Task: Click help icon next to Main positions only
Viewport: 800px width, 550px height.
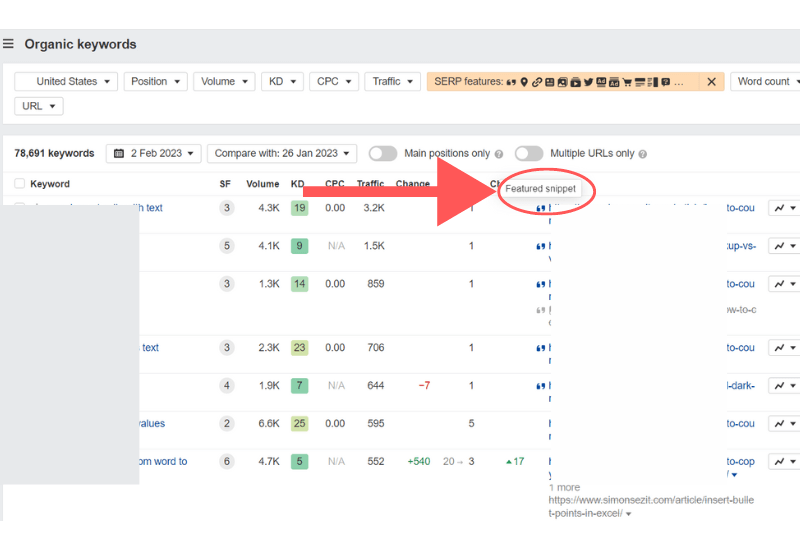Action: 500,154
